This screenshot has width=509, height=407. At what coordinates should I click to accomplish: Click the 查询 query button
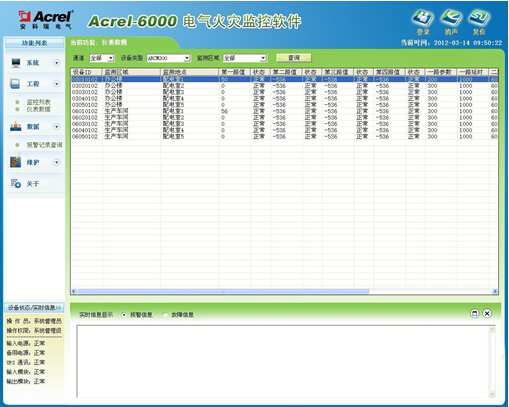pyautogui.click(x=294, y=58)
